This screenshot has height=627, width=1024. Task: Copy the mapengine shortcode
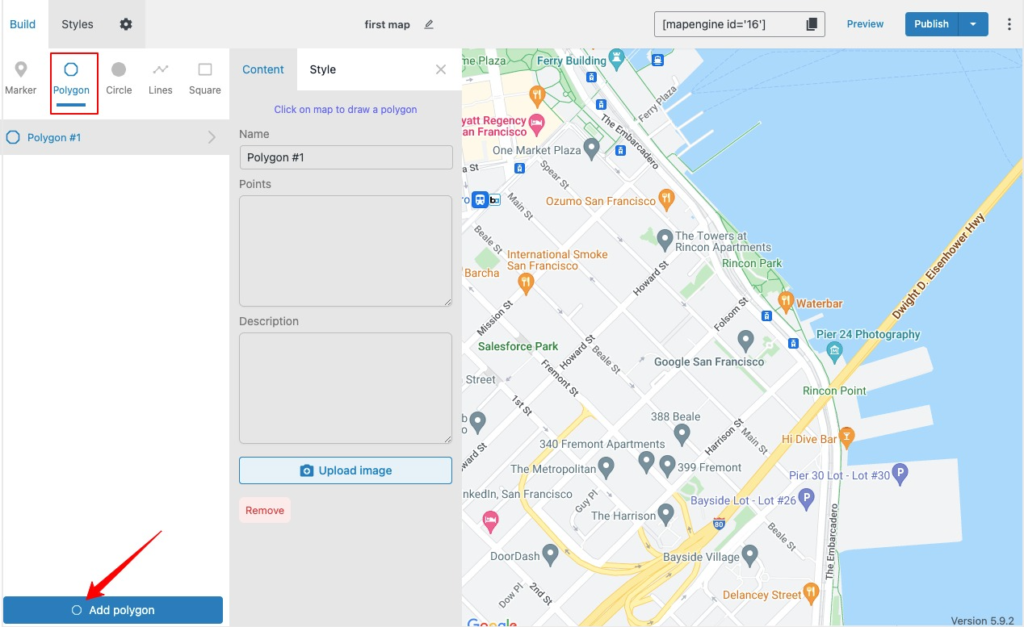coord(811,24)
